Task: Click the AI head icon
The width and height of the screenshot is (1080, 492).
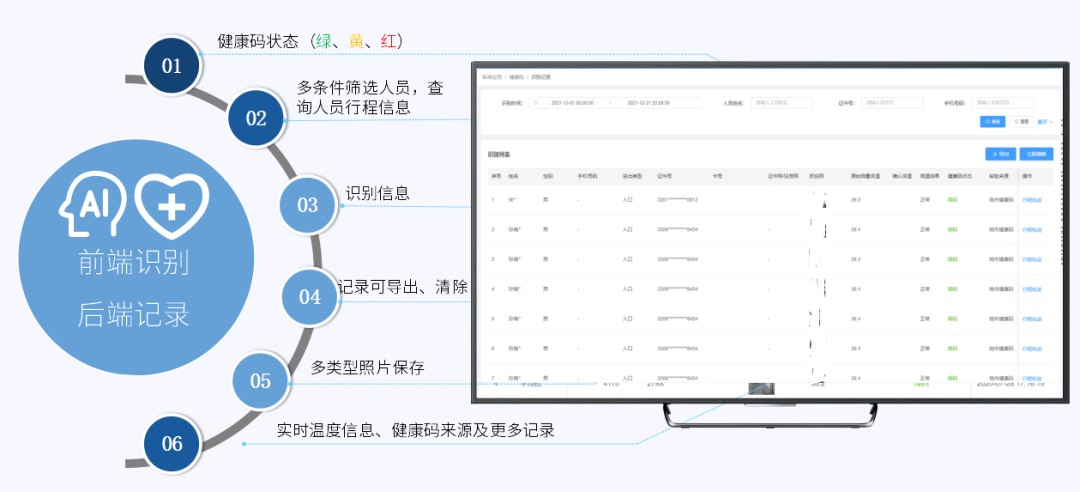Action: 92,203
